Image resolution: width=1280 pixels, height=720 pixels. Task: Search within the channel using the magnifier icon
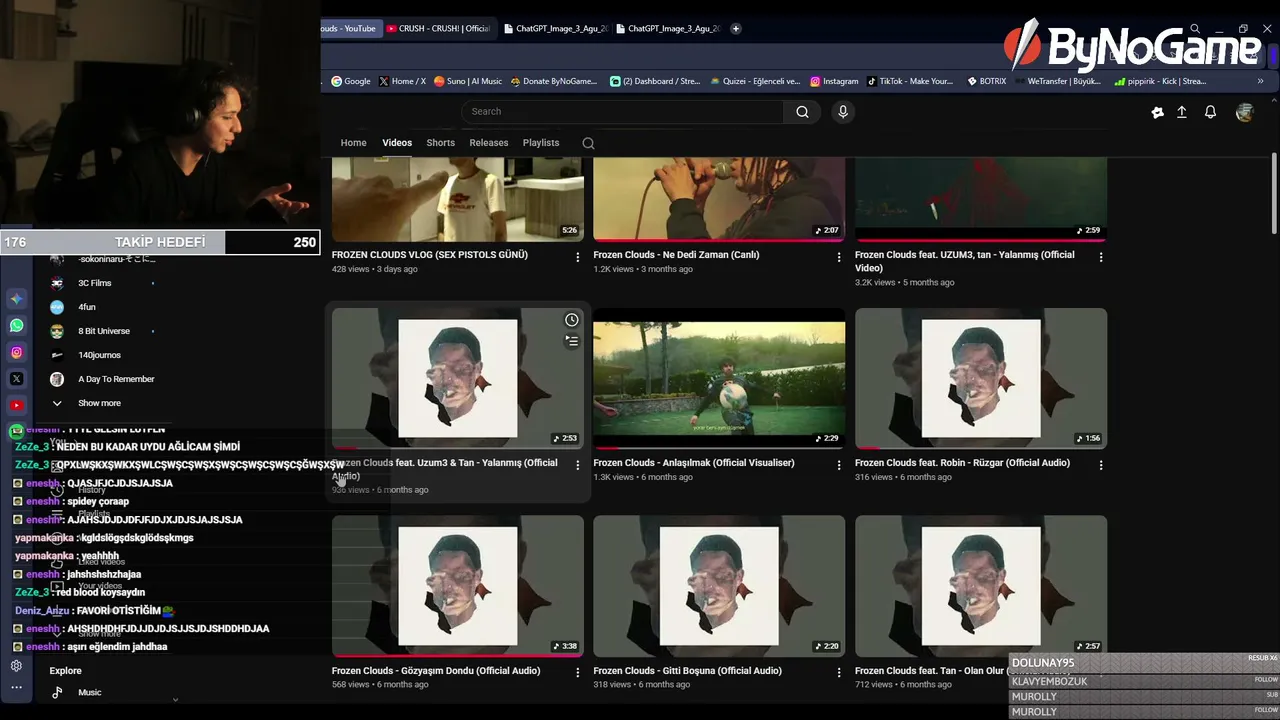click(588, 143)
